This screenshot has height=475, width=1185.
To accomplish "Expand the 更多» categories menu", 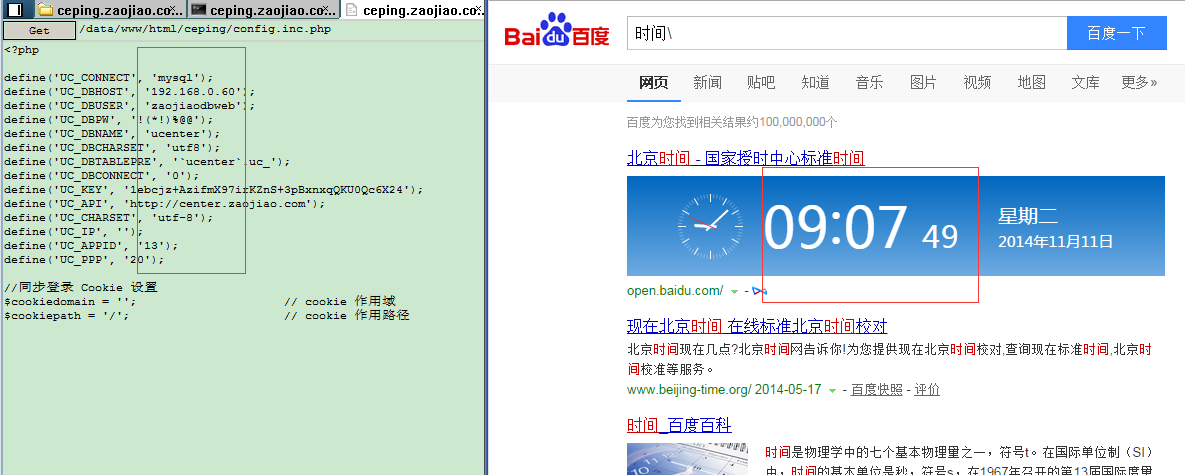I will point(1139,82).
